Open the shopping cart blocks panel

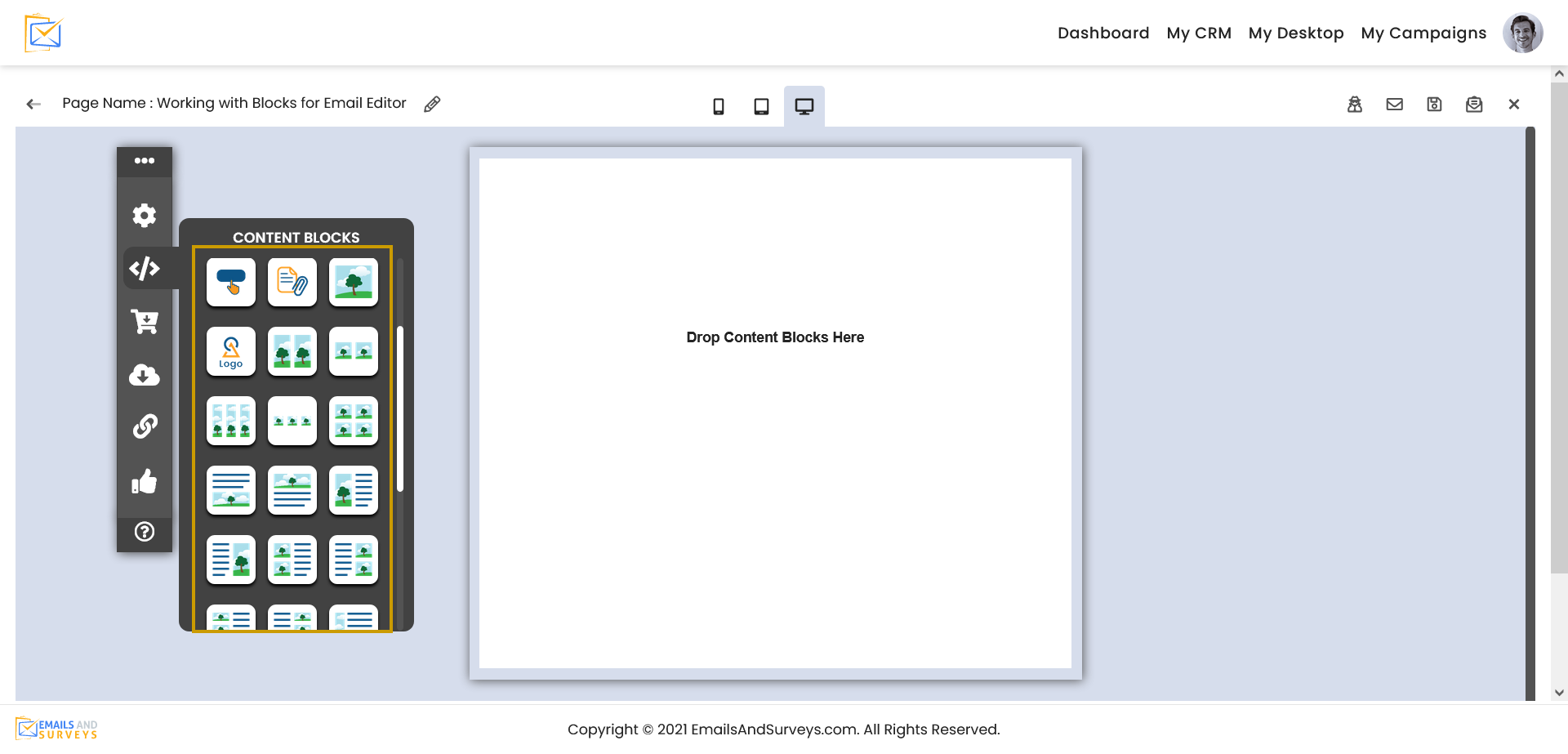145,321
